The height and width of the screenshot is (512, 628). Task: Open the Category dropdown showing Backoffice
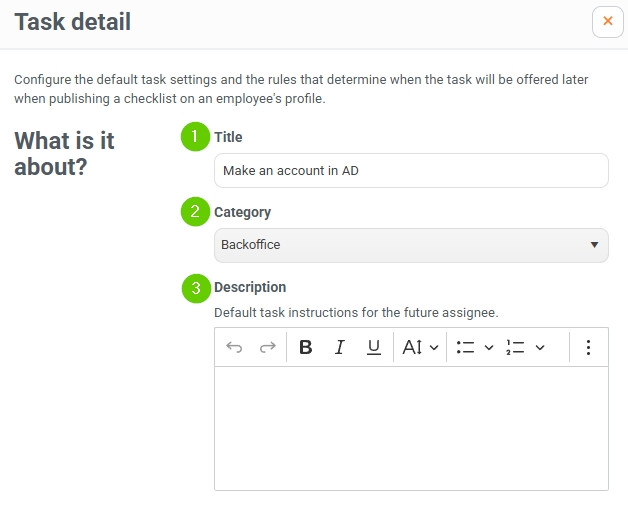411,245
